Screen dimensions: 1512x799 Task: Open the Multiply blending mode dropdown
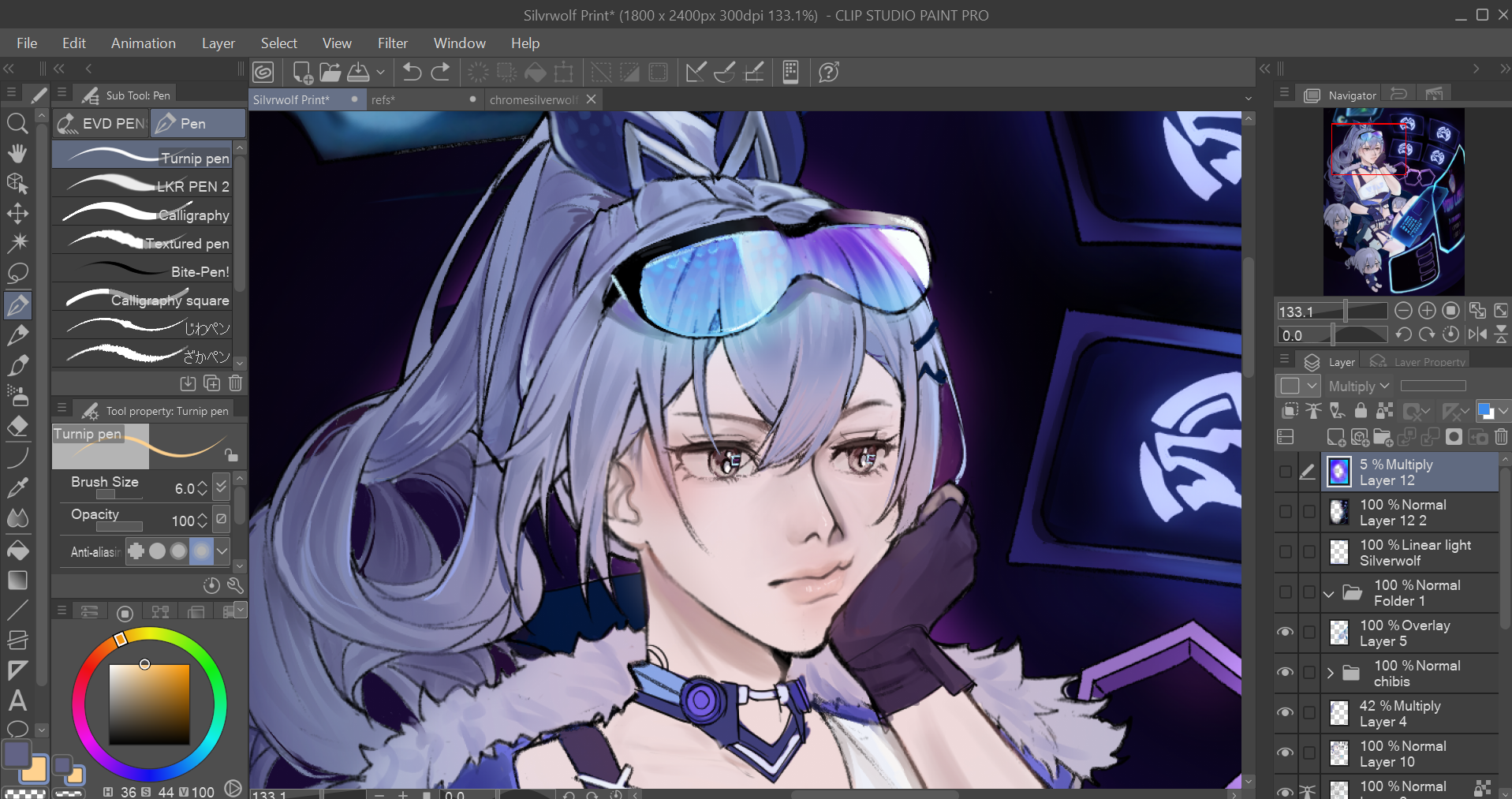pos(1359,386)
